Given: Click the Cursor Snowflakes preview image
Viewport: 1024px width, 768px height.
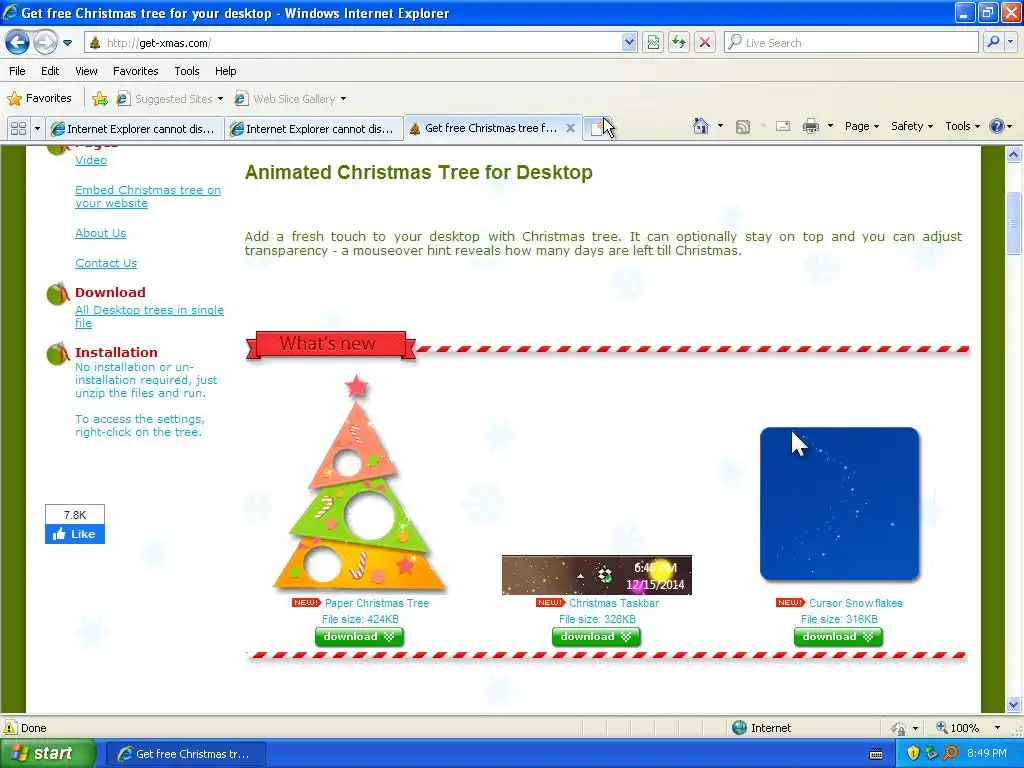Looking at the screenshot, I should point(839,504).
